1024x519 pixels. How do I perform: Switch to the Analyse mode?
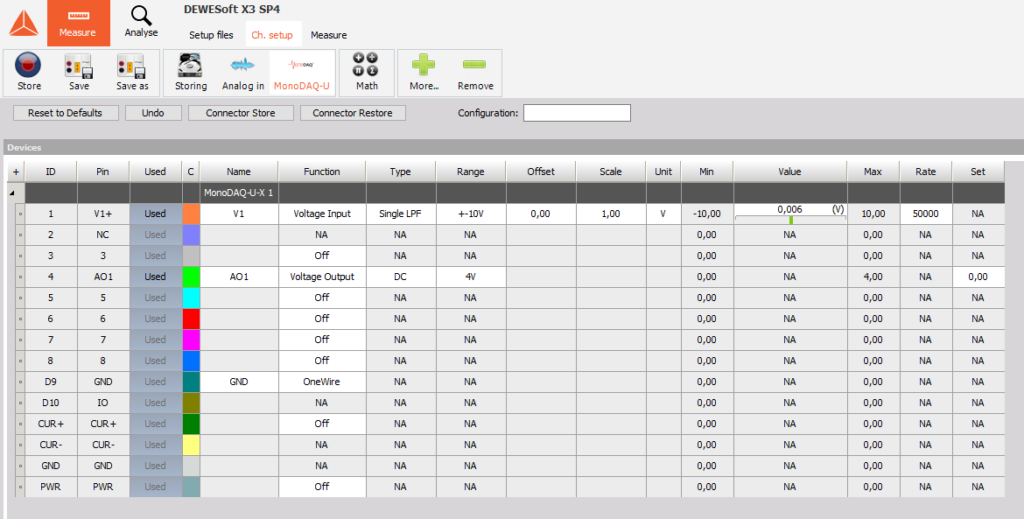(141, 22)
